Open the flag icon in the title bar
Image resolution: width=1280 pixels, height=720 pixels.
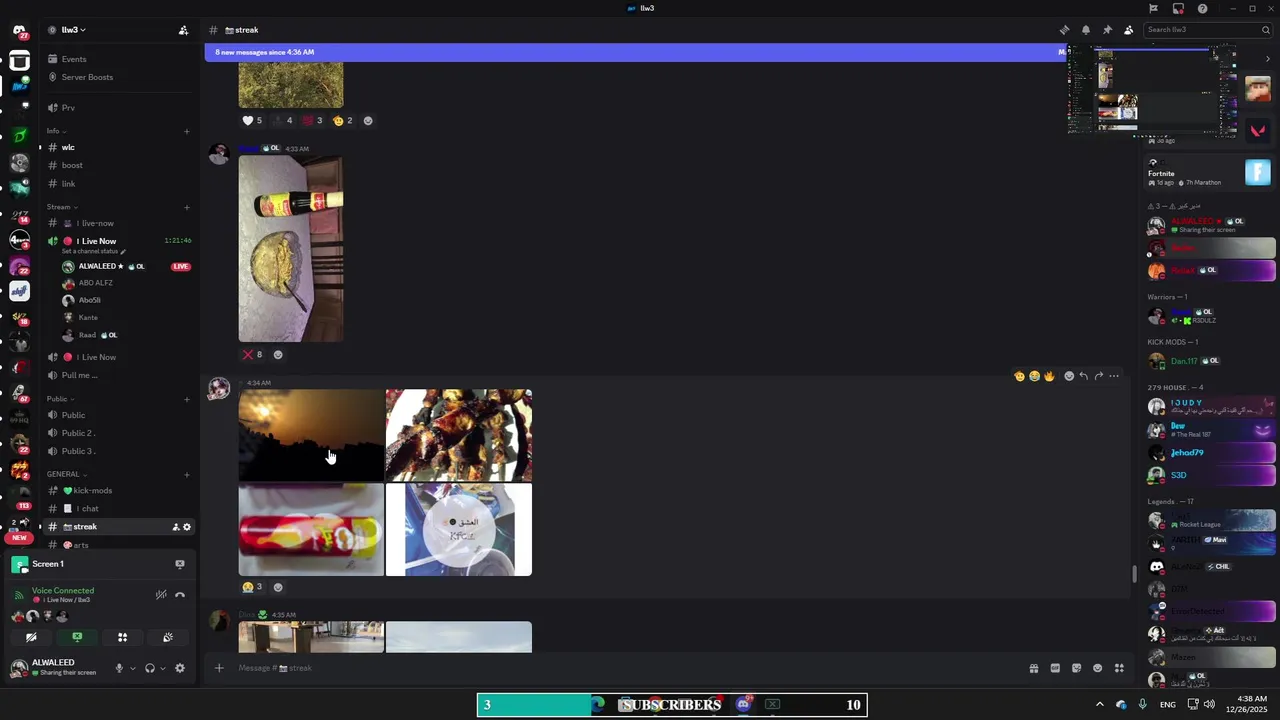(1153, 8)
